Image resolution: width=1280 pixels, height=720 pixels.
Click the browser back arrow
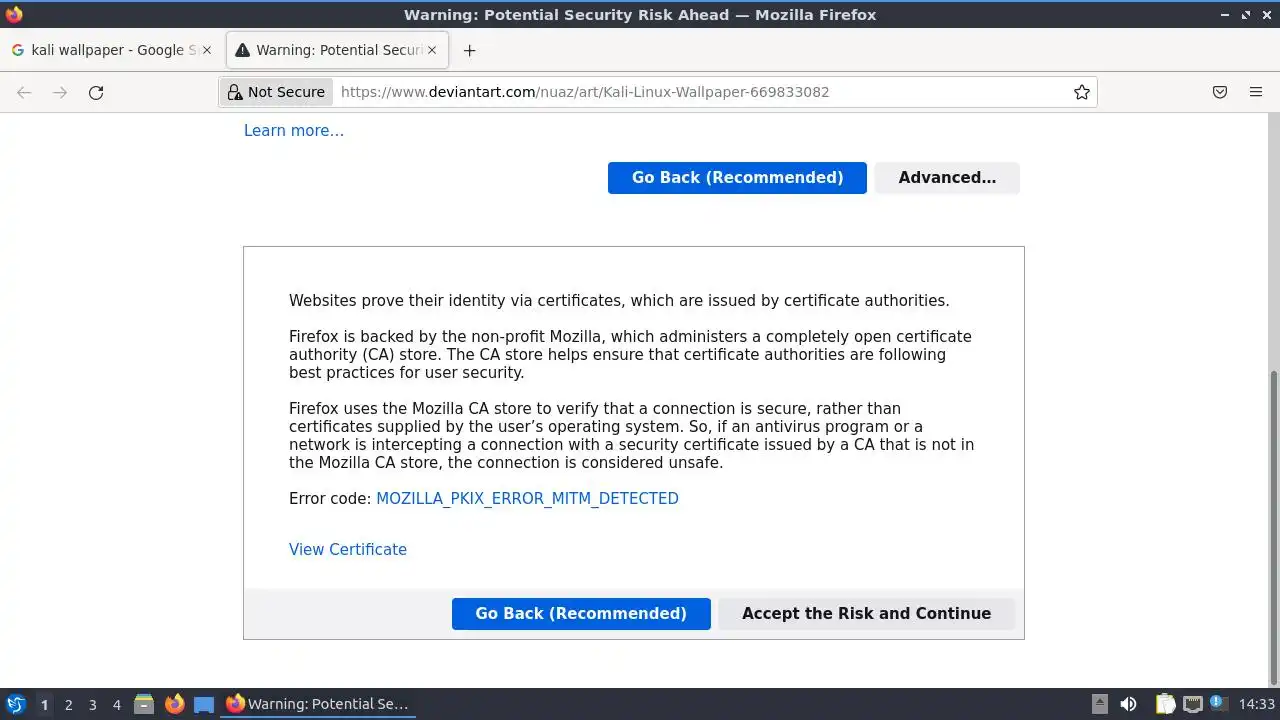[24, 92]
